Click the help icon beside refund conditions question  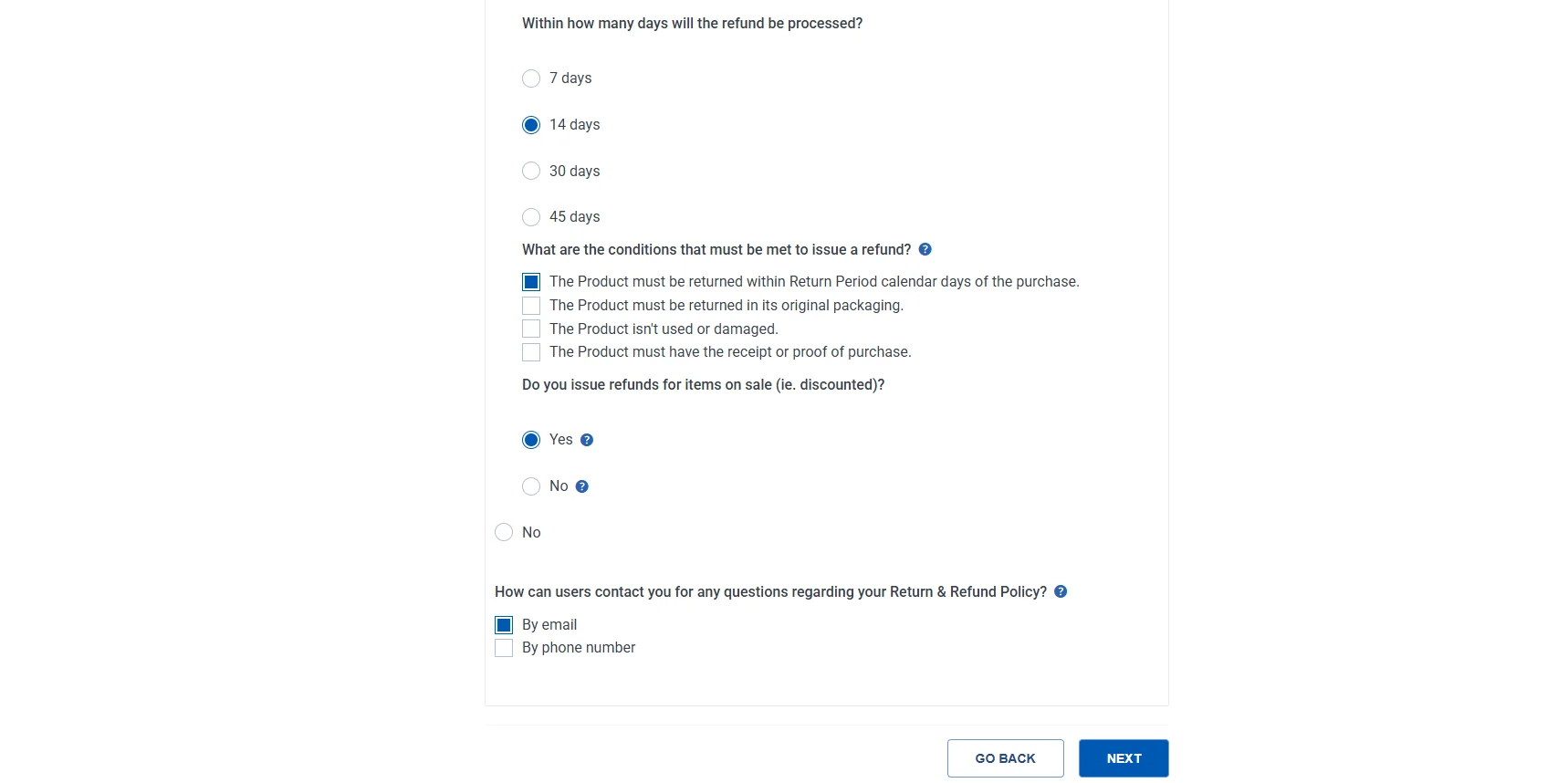[925, 249]
